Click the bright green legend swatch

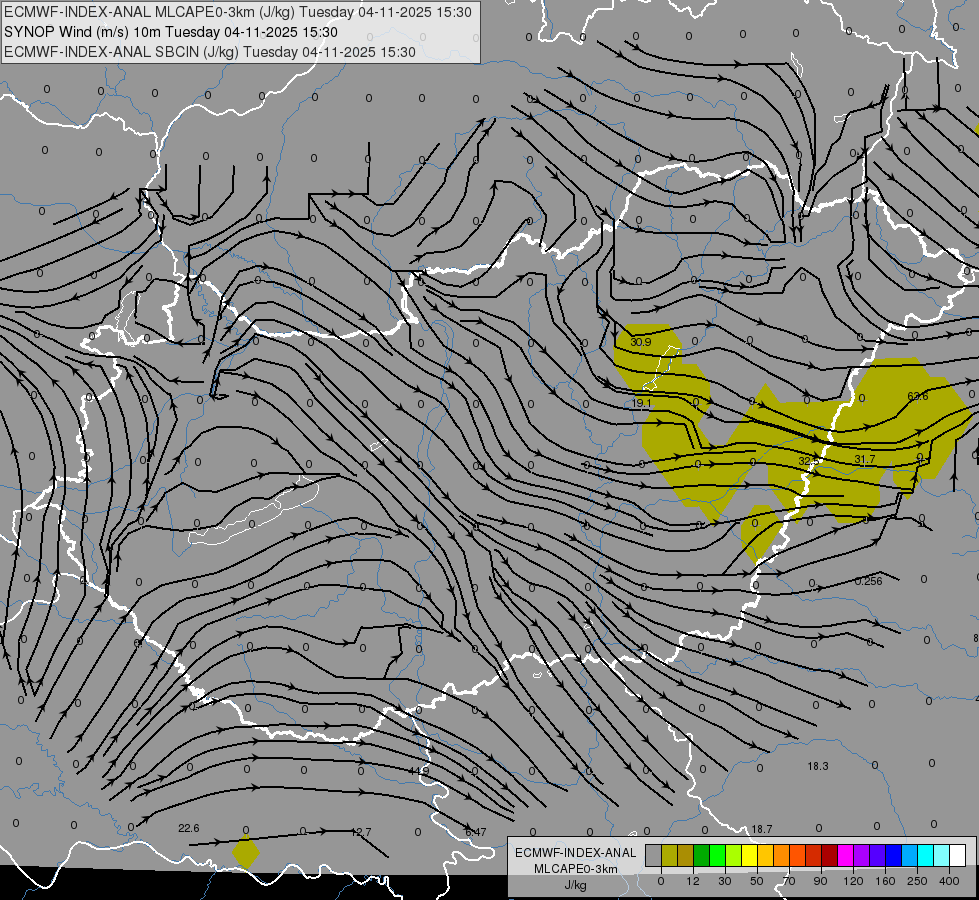[x=717, y=855]
